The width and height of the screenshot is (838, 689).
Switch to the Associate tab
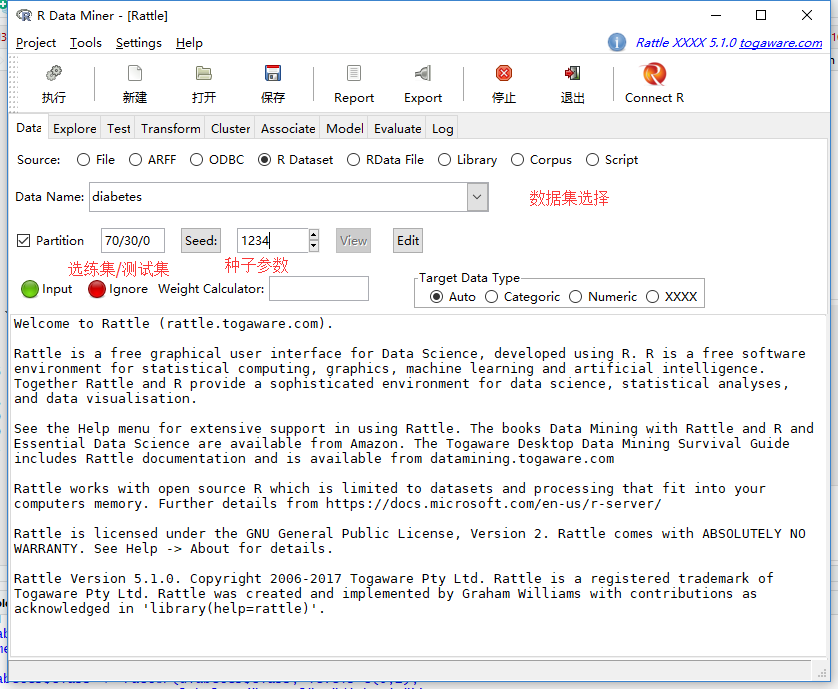pyautogui.click(x=288, y=129)
